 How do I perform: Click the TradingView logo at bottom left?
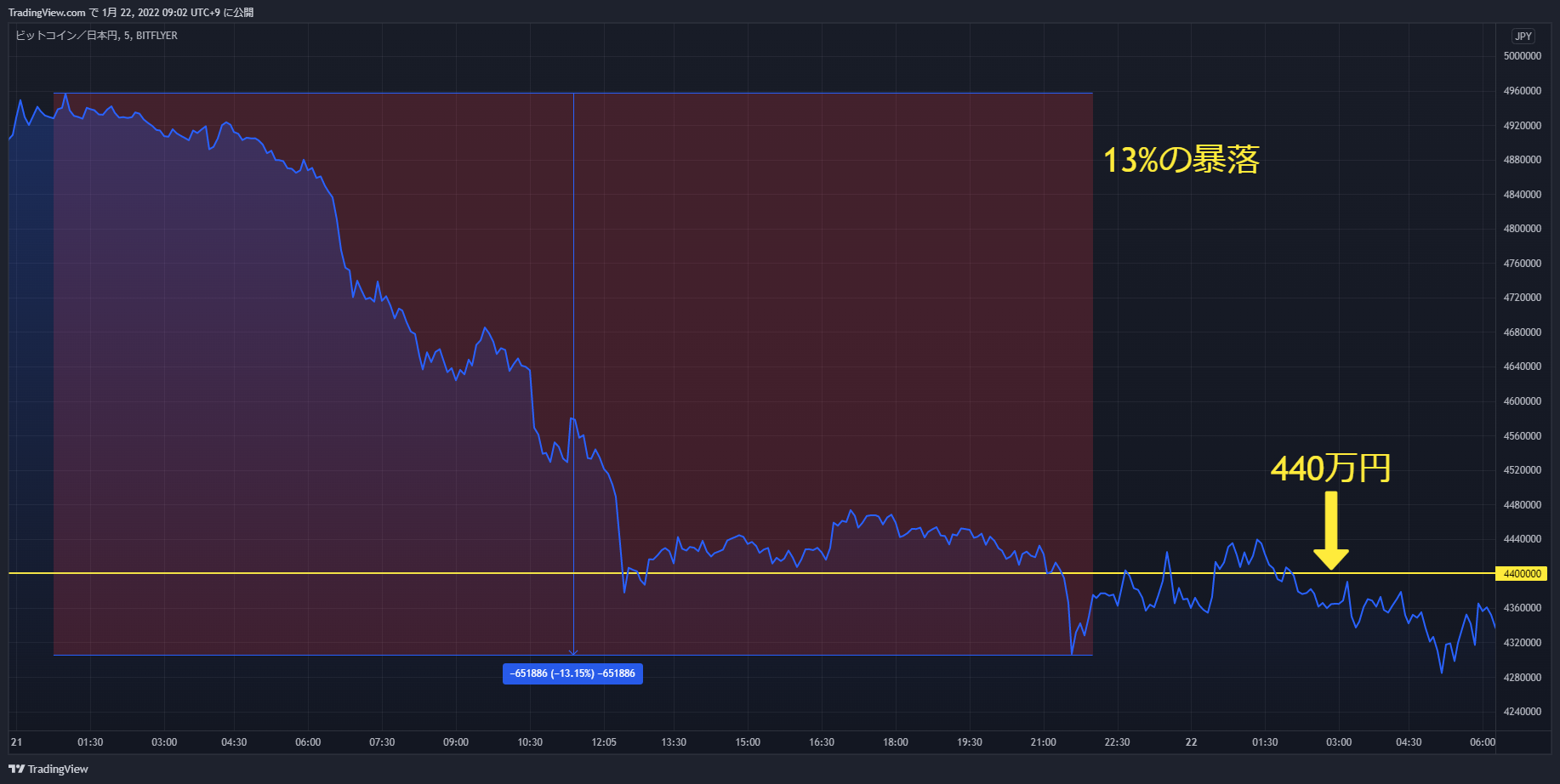(48, 769)
